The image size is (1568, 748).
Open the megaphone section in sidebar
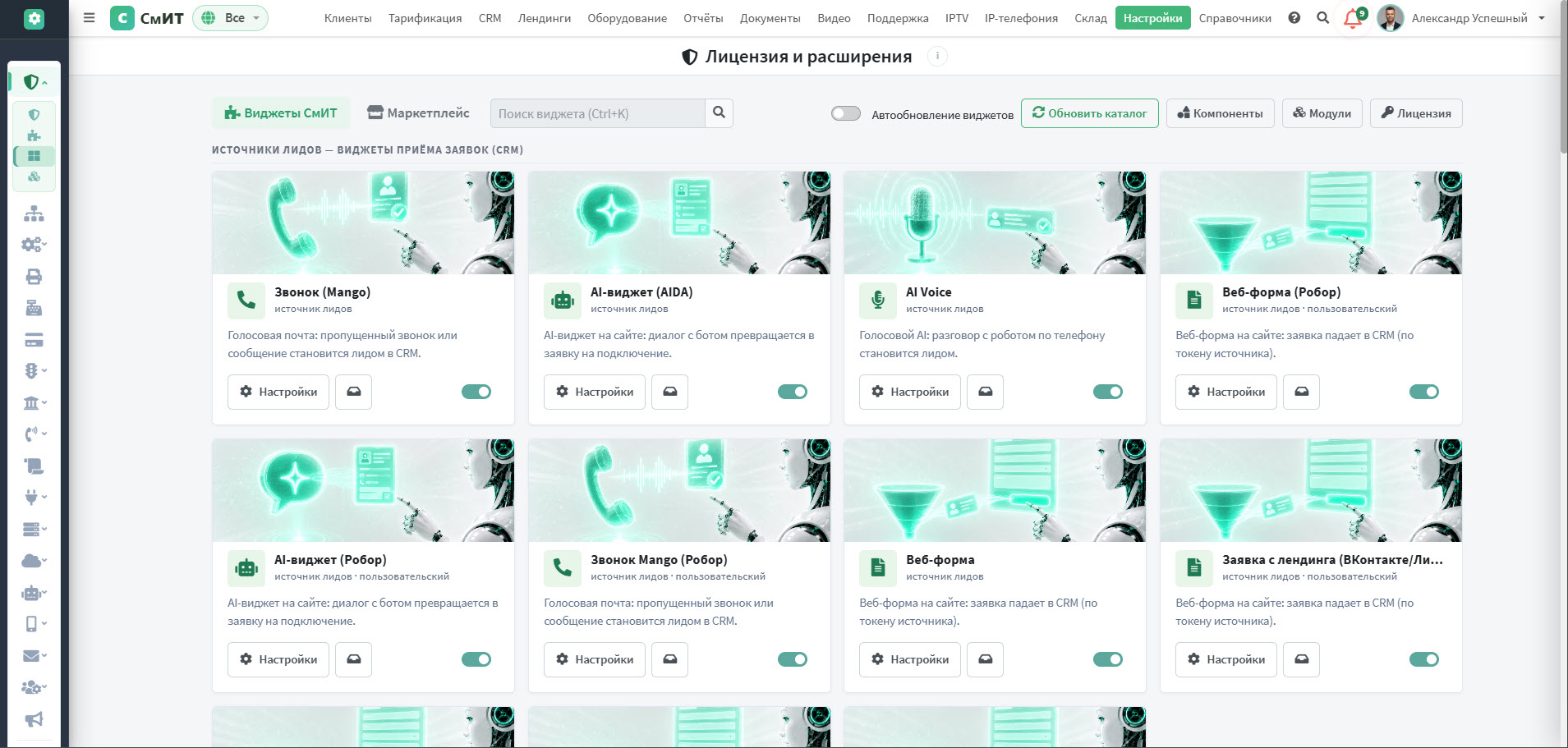[34, 719]
